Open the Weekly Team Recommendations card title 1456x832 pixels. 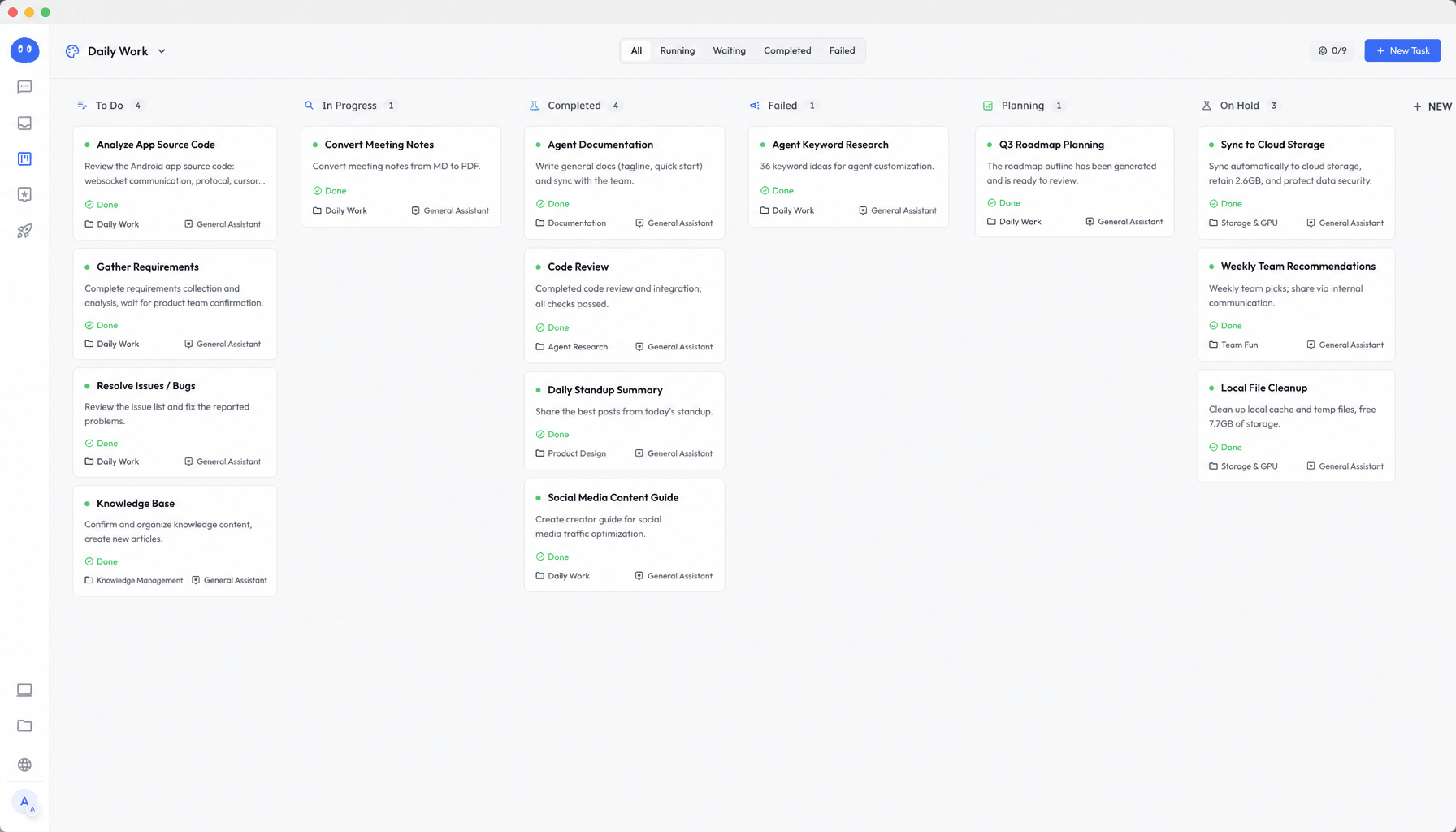tap(1298, 266)
